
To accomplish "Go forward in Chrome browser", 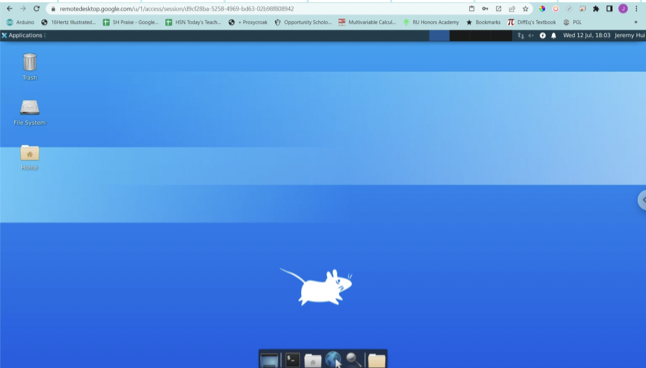I will (x=23, y=9).
